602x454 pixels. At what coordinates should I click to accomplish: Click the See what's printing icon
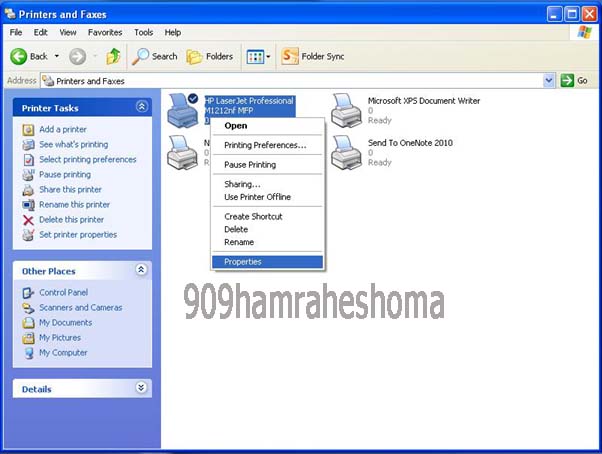28,145
